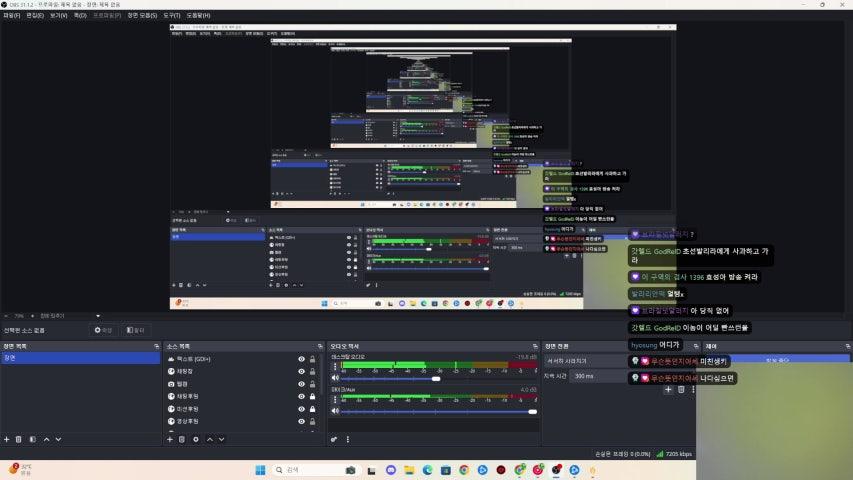Hide the 채팅창 source
853x480 pixels.
pyautogui.click(x=301, y=371)
